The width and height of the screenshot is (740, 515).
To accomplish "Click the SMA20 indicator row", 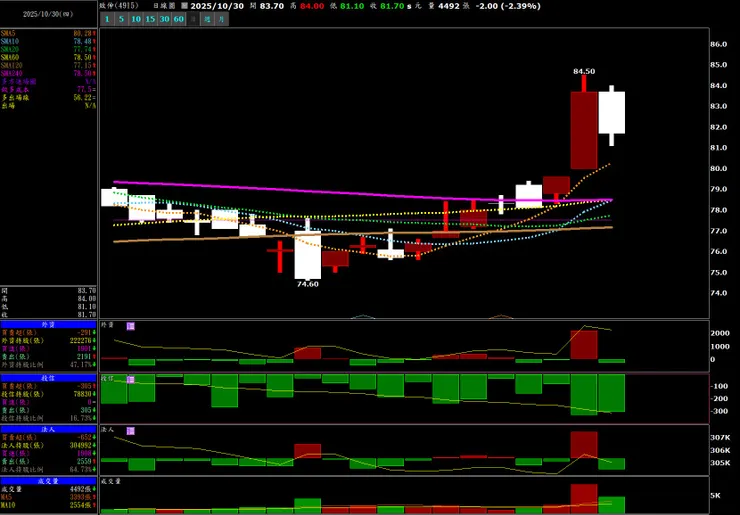I will 48,50.
